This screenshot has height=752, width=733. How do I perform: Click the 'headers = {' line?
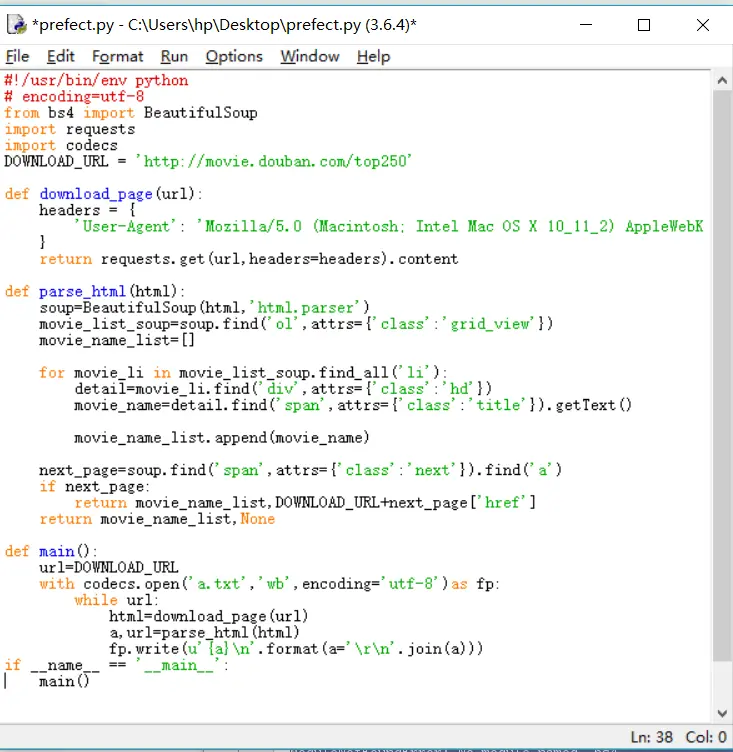tap(87, 211)
